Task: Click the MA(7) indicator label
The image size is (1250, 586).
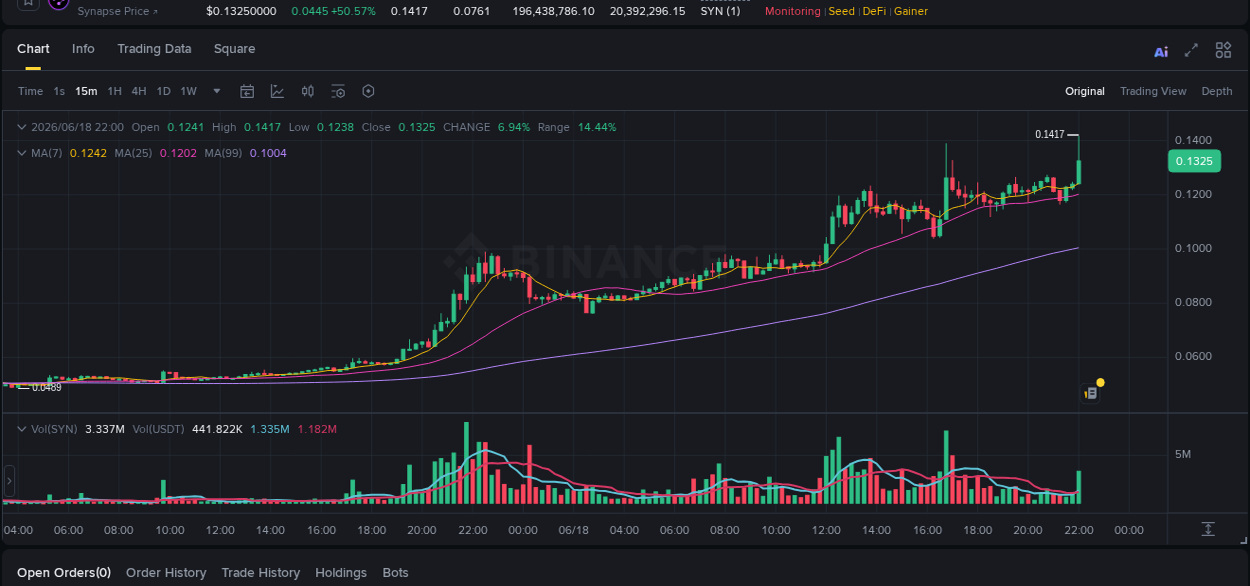Action: 46,153
